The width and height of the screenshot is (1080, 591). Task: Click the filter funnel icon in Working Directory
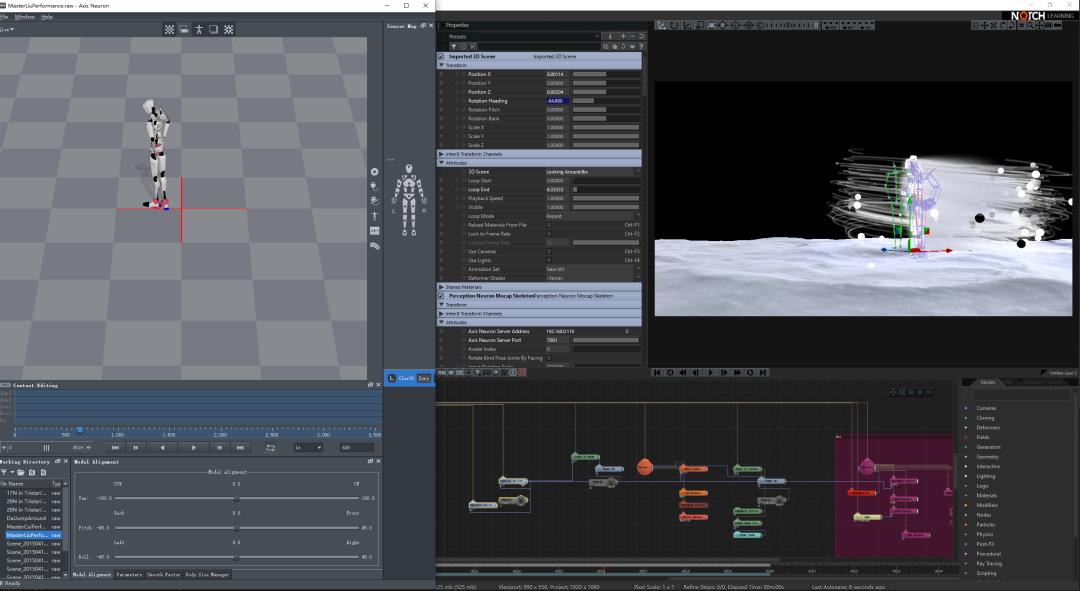point(4,473)
